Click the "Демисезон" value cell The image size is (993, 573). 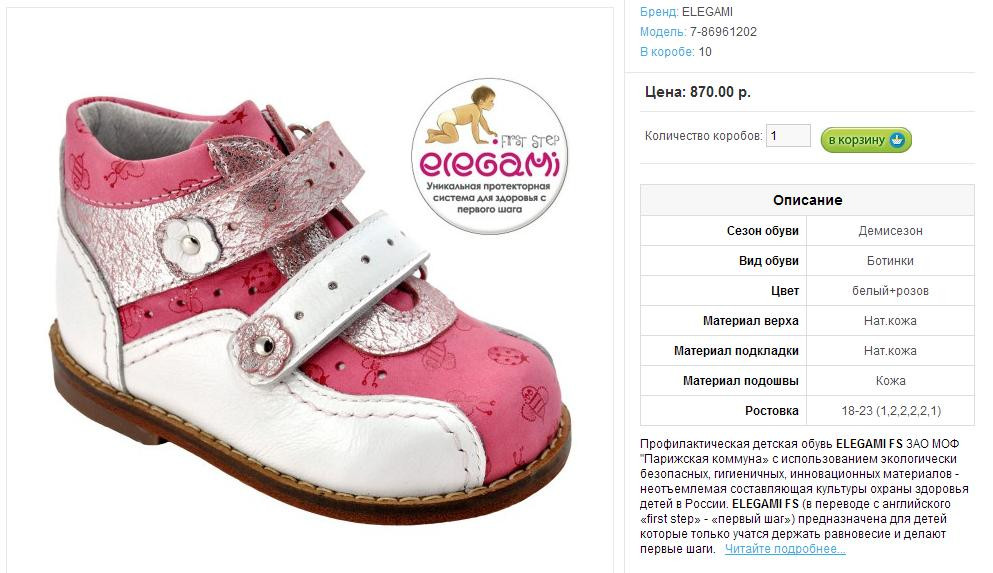click(x=890, y=231)
